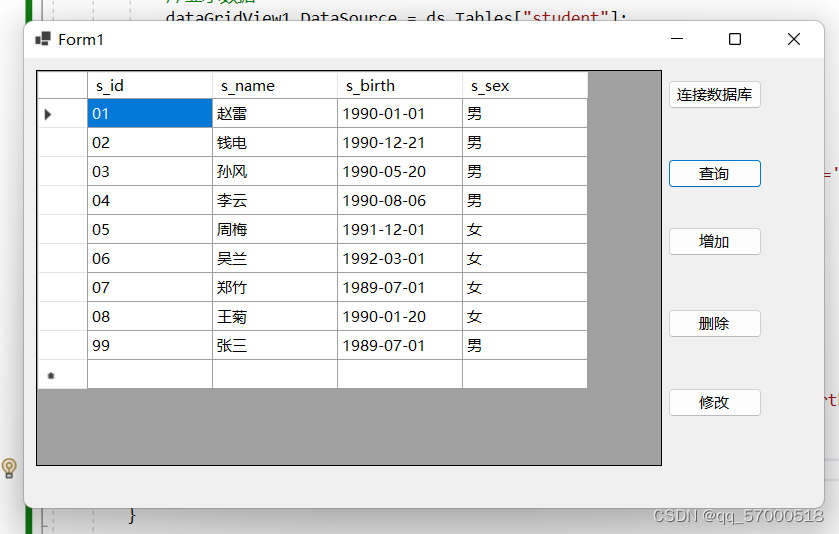Click the empty s_id cell in new row
The image size is (839, 534).
coord(150,374)
